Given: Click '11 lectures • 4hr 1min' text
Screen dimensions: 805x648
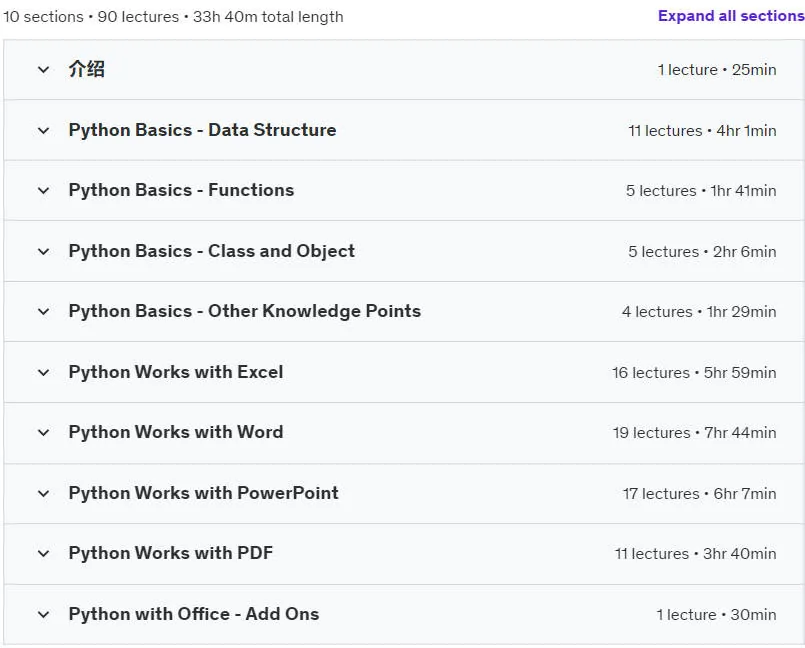Looking at the screenshot, I should [702, 130].
